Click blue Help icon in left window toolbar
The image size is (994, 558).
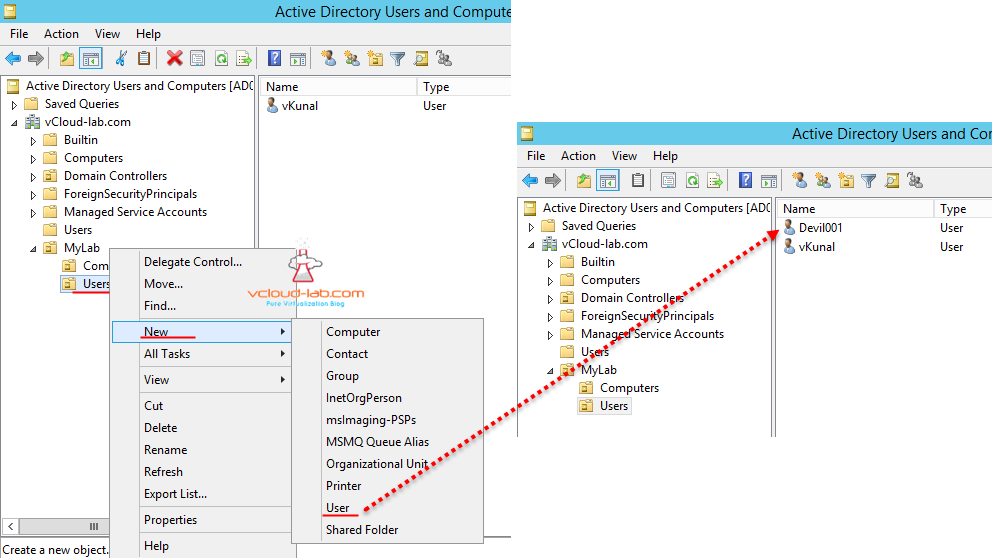[274, 58]
